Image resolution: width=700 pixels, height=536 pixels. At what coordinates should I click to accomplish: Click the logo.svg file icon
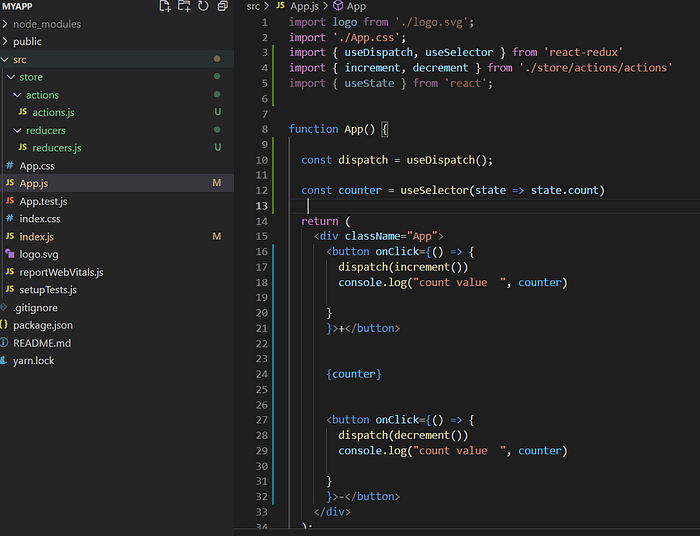click(x=10, y=254)
